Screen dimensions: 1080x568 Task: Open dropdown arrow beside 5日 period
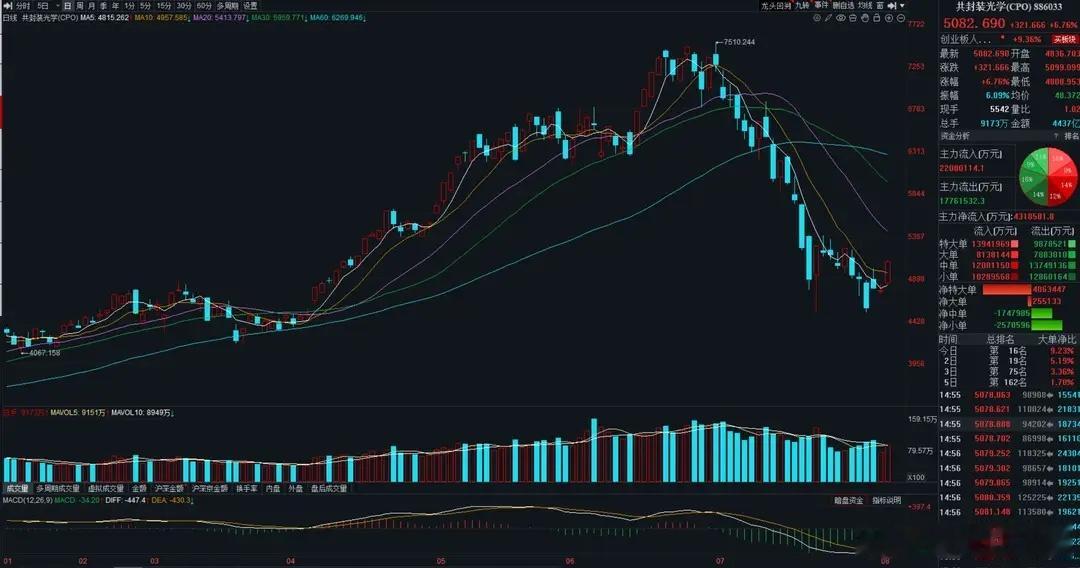click(x=57, y=6)
